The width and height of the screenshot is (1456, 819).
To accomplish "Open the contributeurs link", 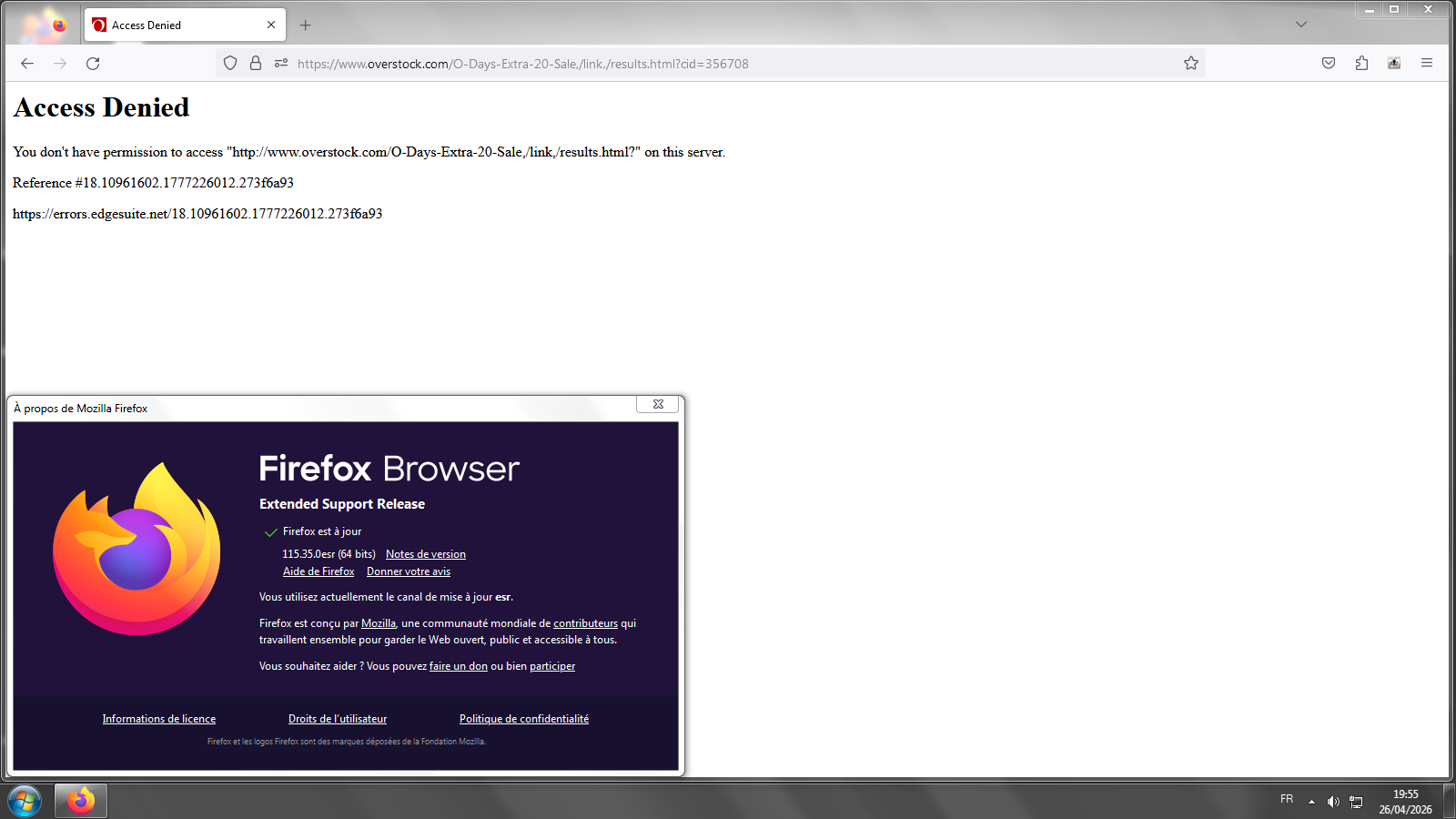I will pos(585,623).
